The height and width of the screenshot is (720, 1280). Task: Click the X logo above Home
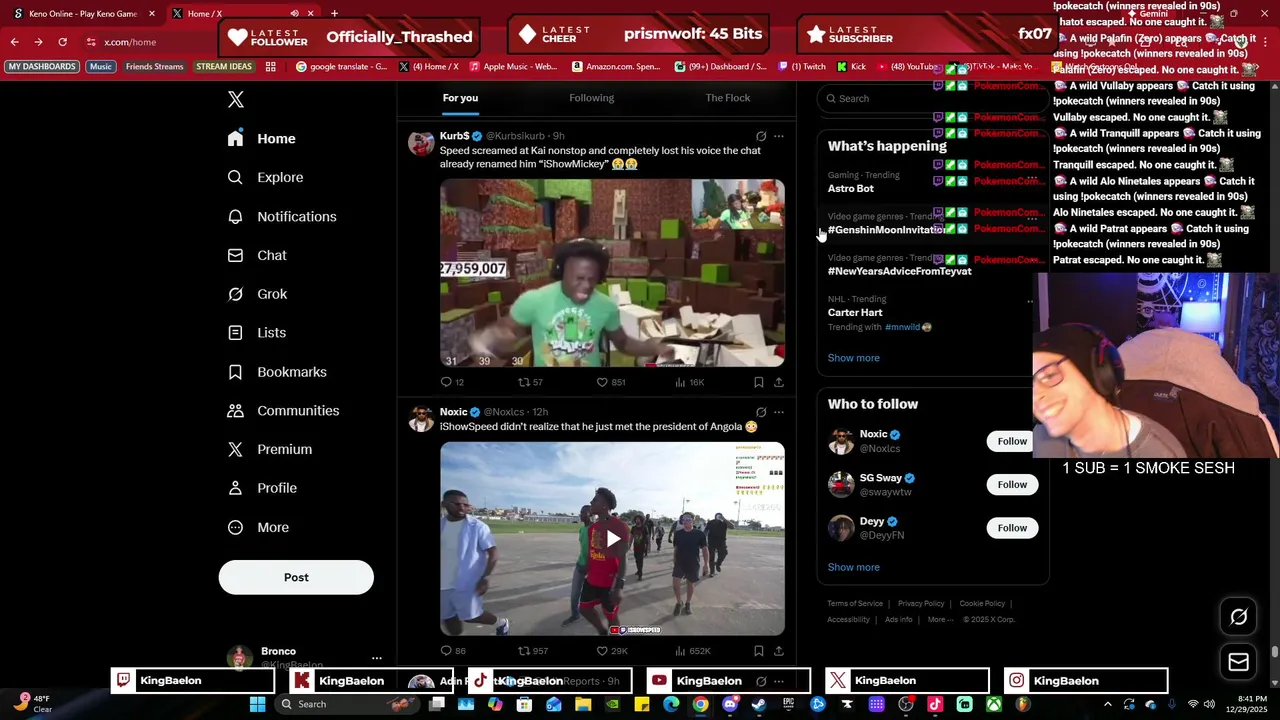coord(235,99)
